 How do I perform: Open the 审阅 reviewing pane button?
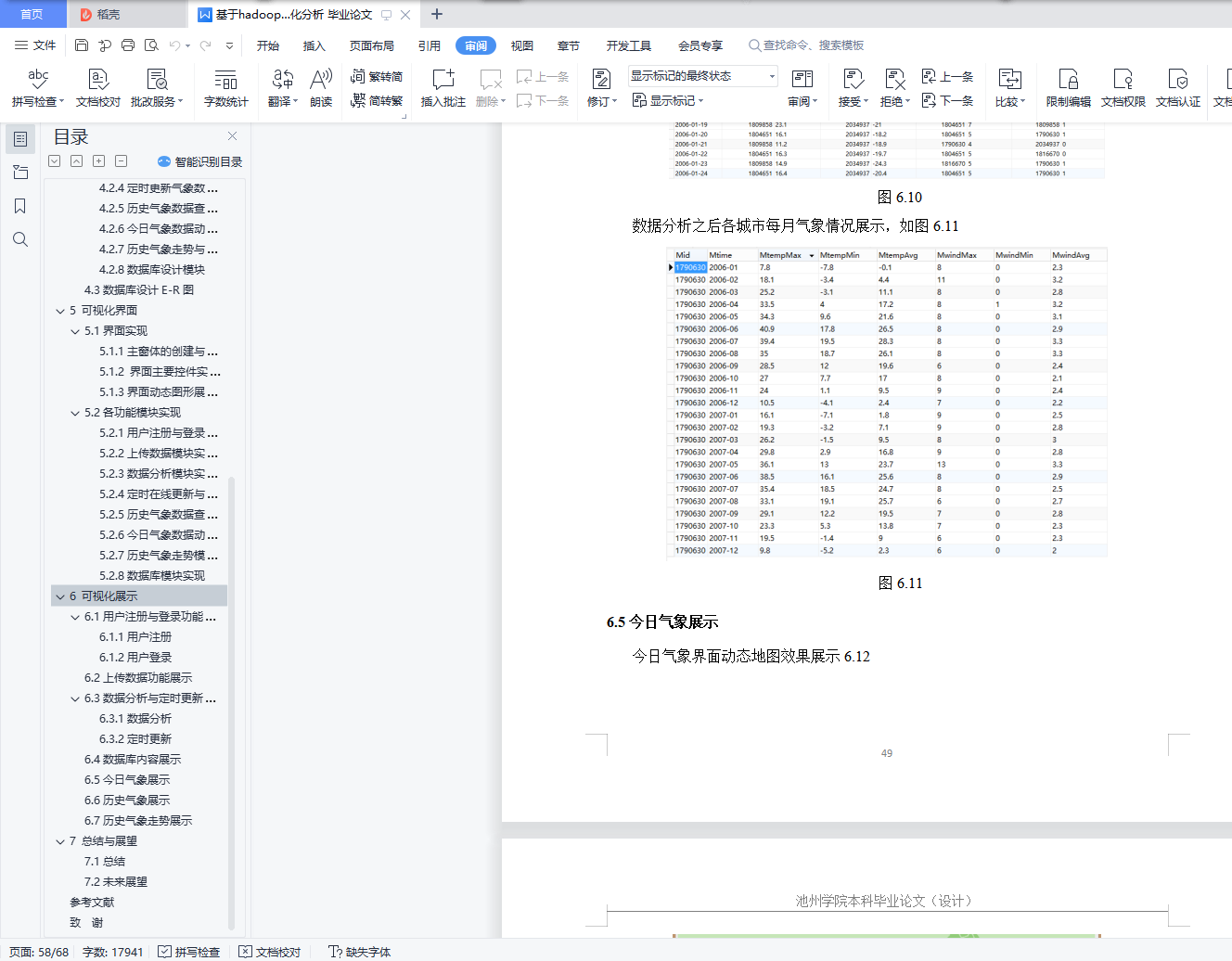[x=802, y=88]
